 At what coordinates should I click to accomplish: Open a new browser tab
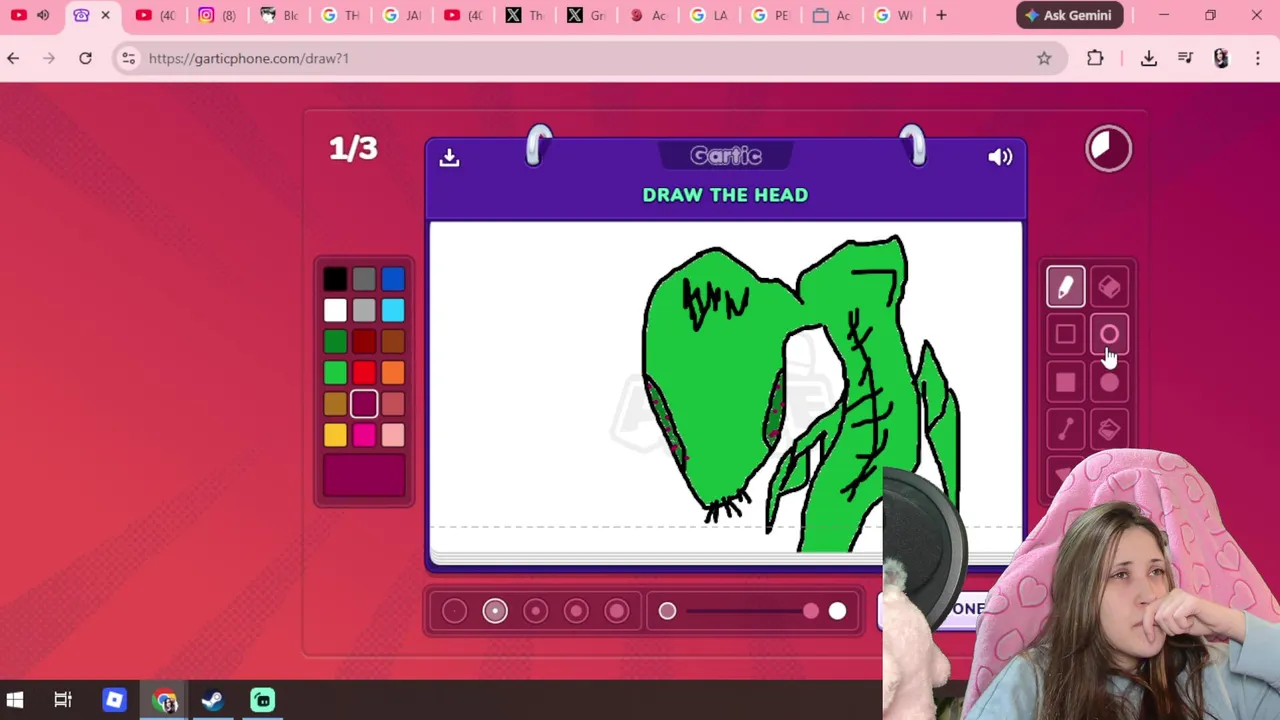point(941,15)
